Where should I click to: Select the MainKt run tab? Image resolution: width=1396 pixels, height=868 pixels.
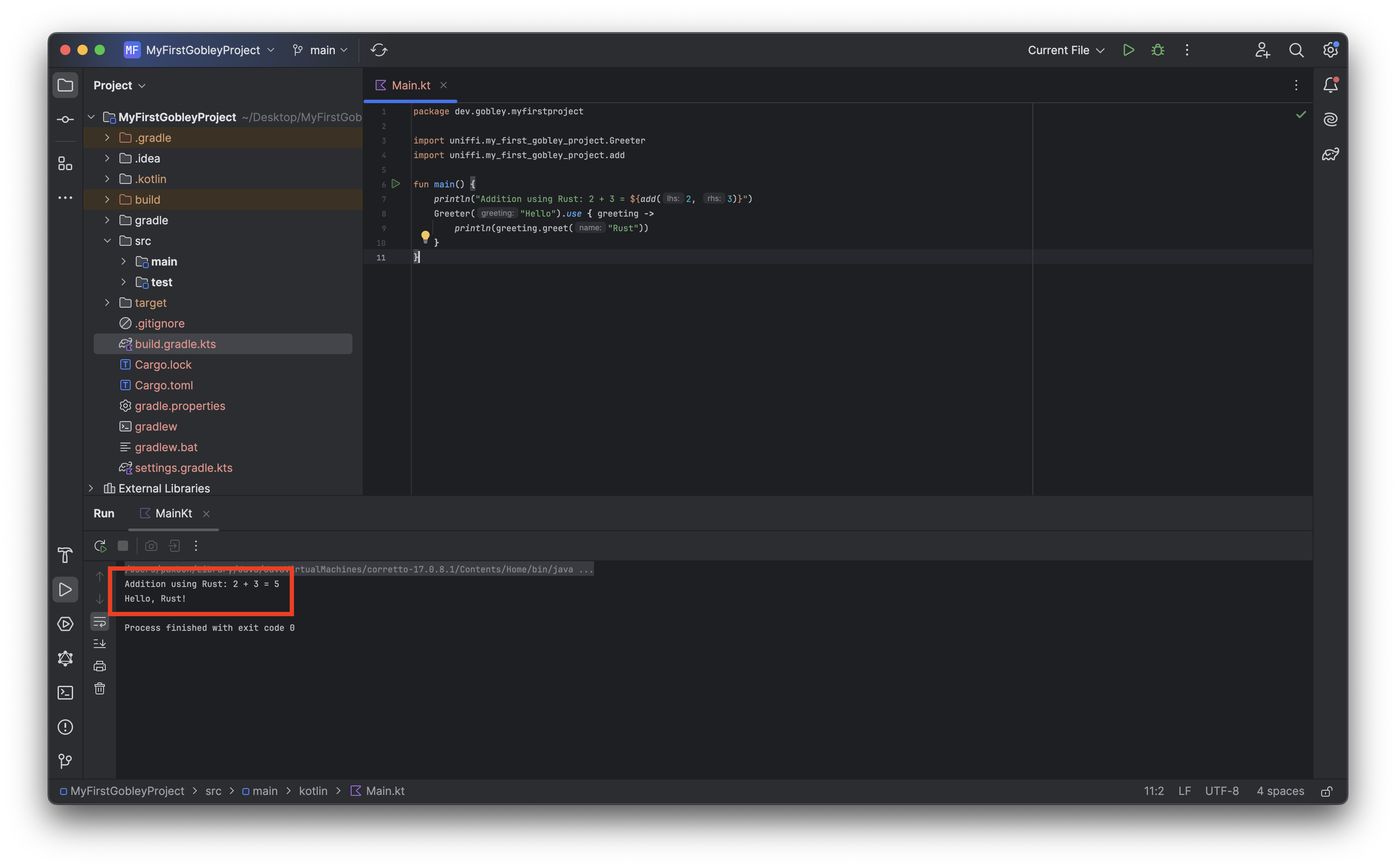[x=173, y=514]
